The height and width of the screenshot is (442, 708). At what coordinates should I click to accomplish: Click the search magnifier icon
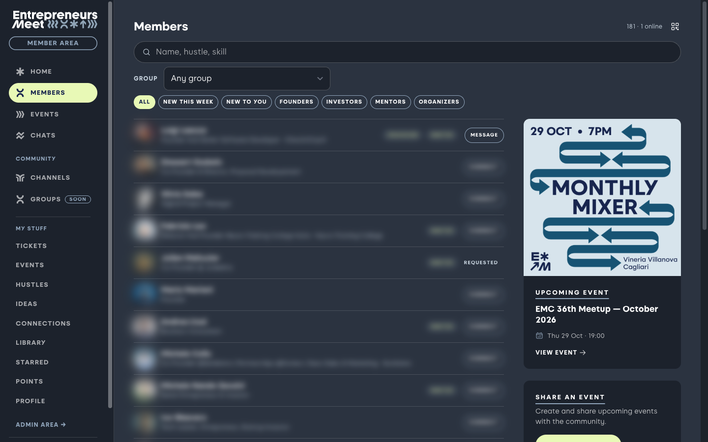(146, 52)
